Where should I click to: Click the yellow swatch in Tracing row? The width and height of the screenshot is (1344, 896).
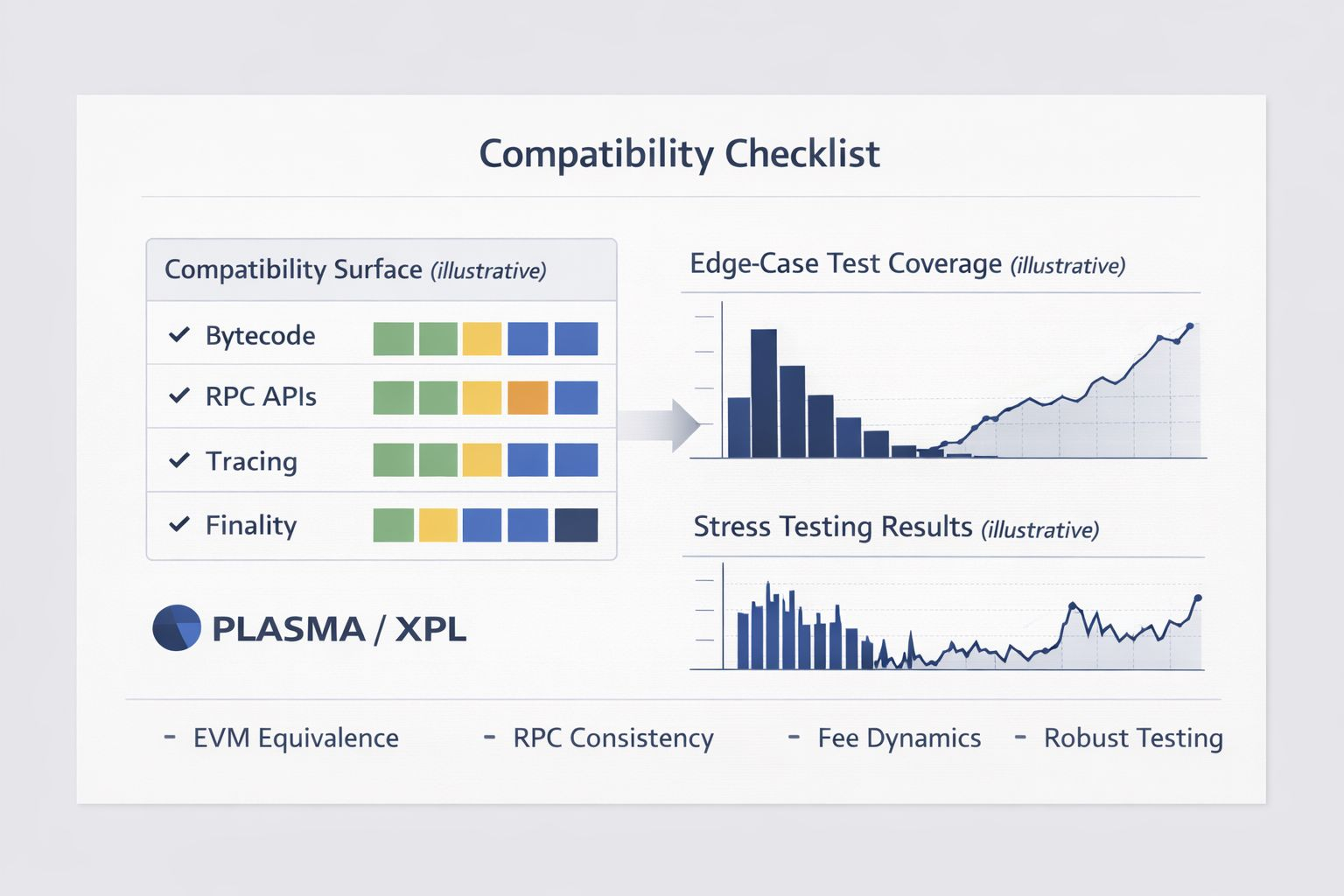click(x=481, y=460)
